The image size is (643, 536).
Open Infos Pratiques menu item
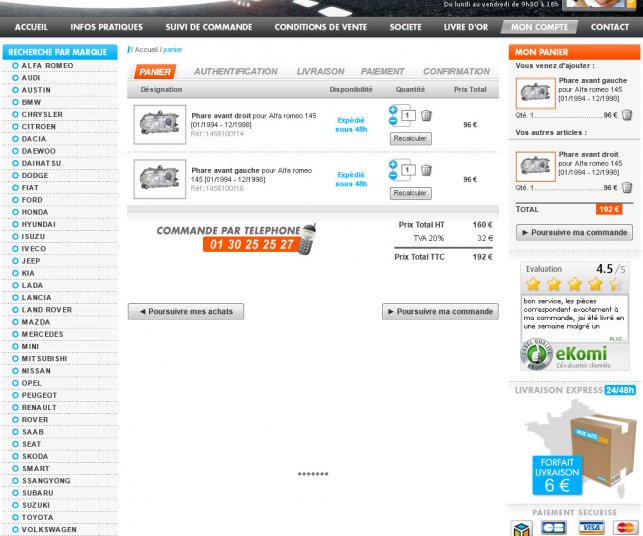point(107,27)
